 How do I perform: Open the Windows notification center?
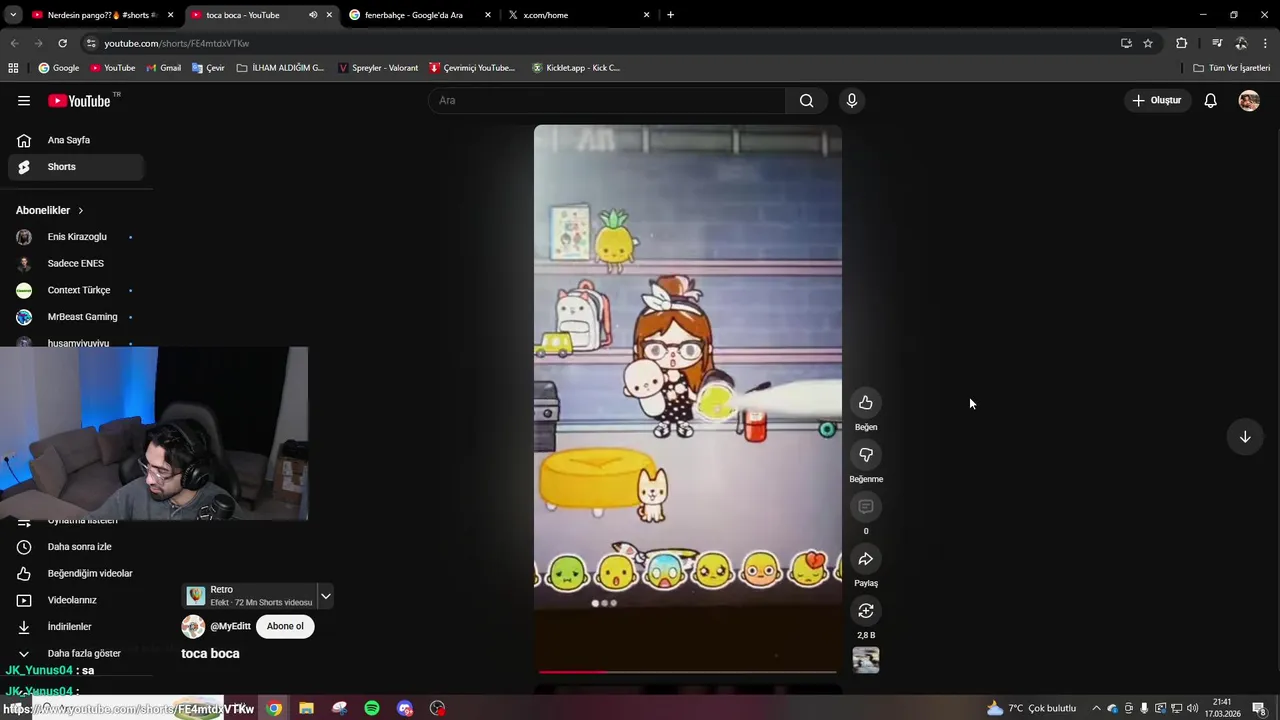(x=1259, y=708)
